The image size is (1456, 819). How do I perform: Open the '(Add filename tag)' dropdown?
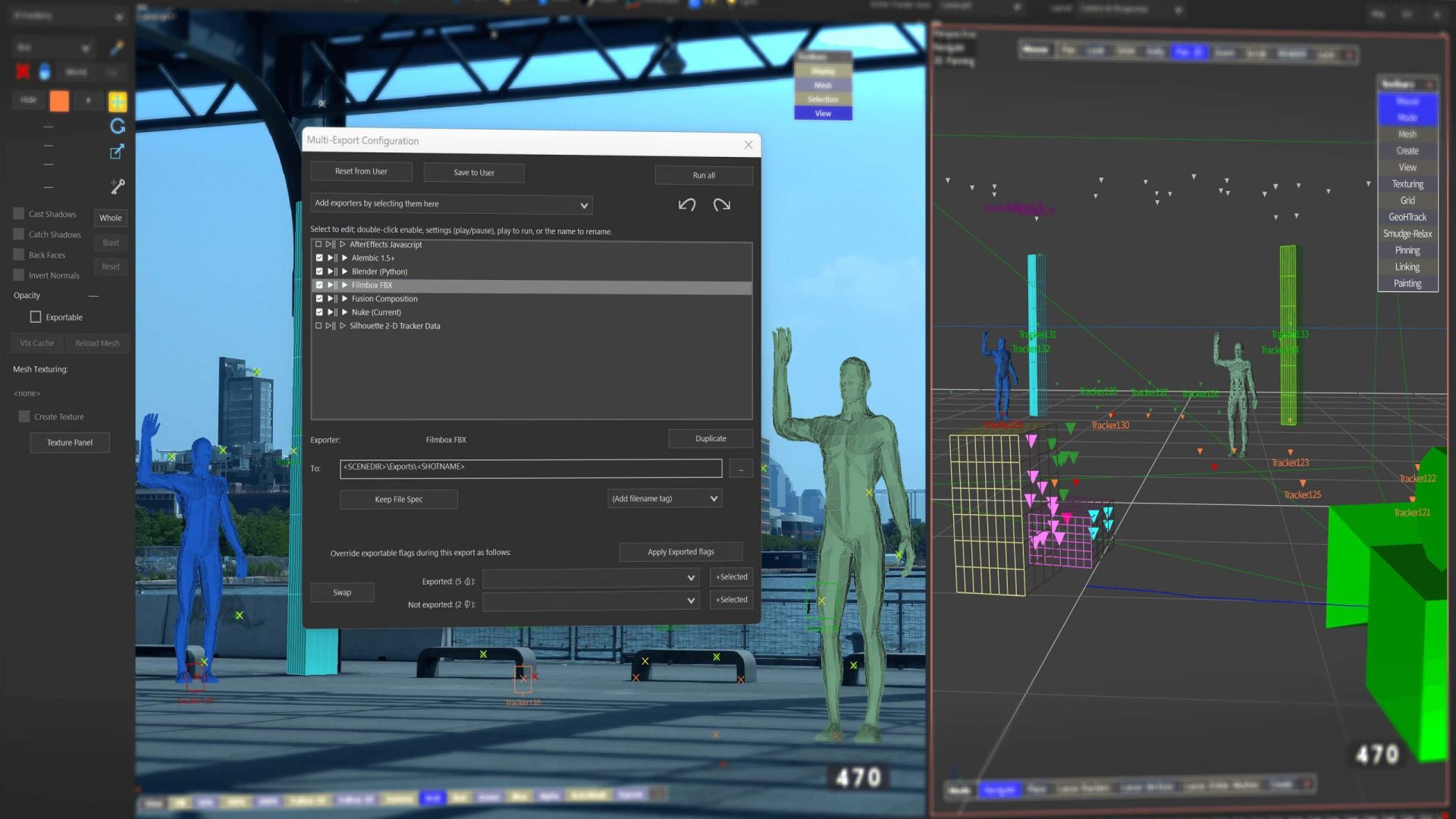pyautogui.click(x=664, y=498)
